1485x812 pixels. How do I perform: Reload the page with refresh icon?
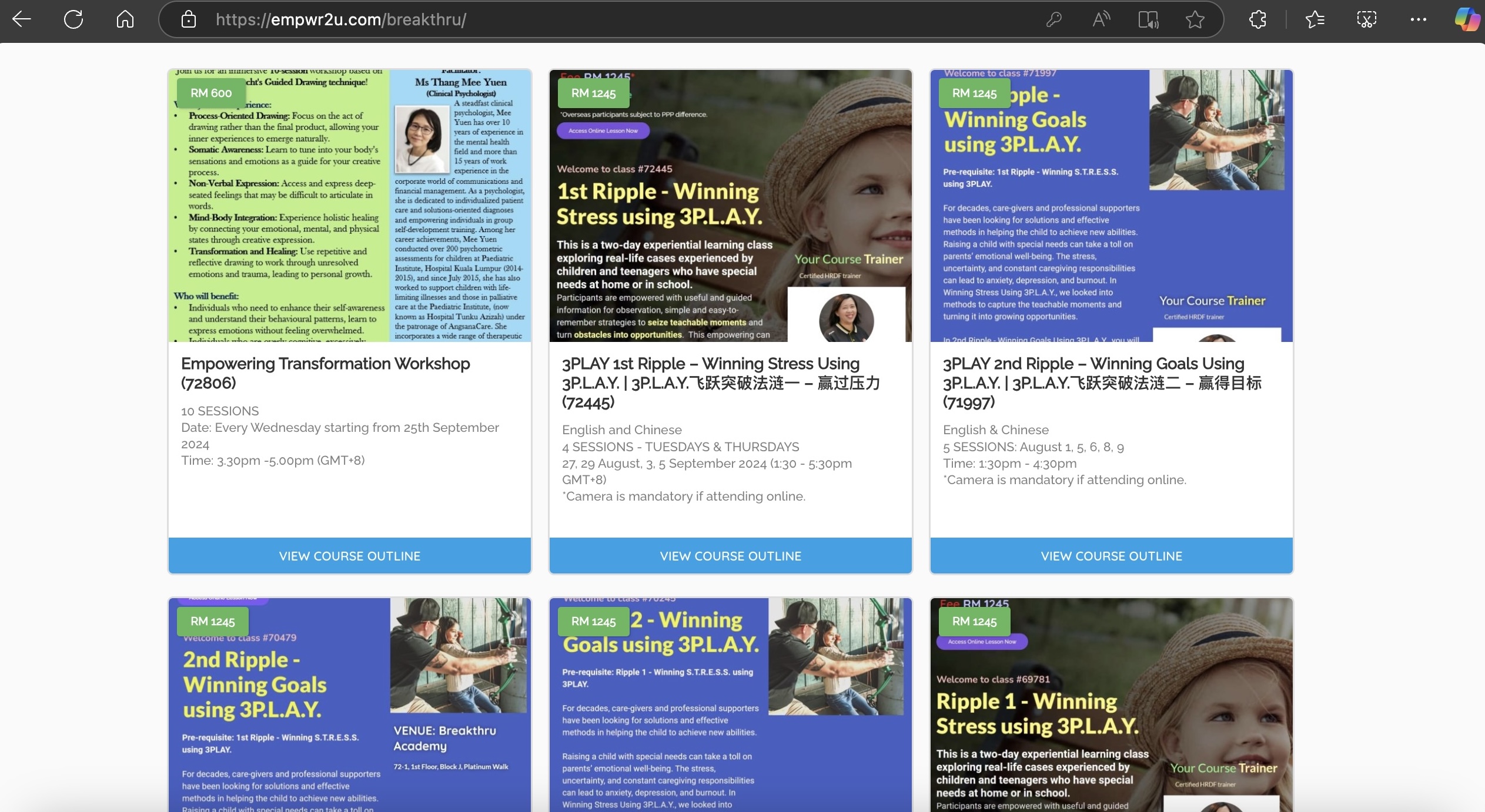click(73, 19)
